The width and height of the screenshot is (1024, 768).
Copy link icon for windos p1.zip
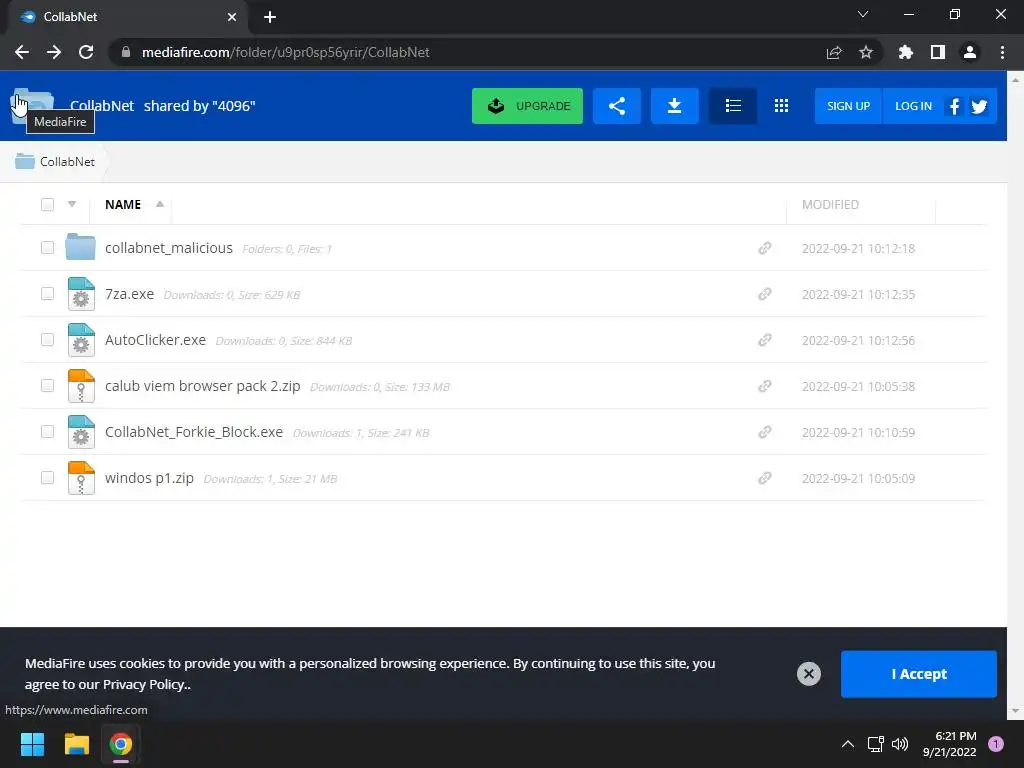765,478
